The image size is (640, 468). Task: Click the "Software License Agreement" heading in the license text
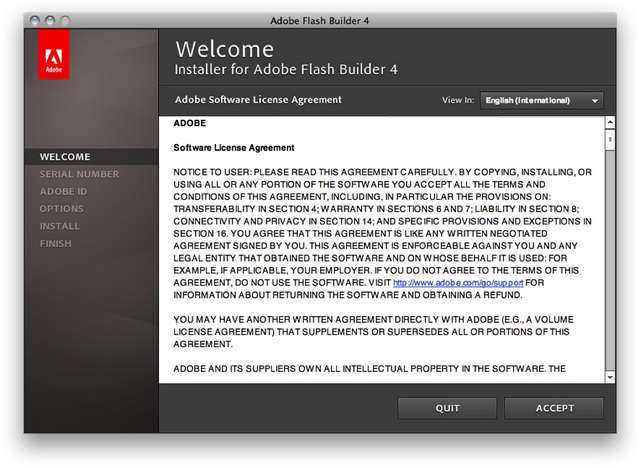click(x=233, y=148)
